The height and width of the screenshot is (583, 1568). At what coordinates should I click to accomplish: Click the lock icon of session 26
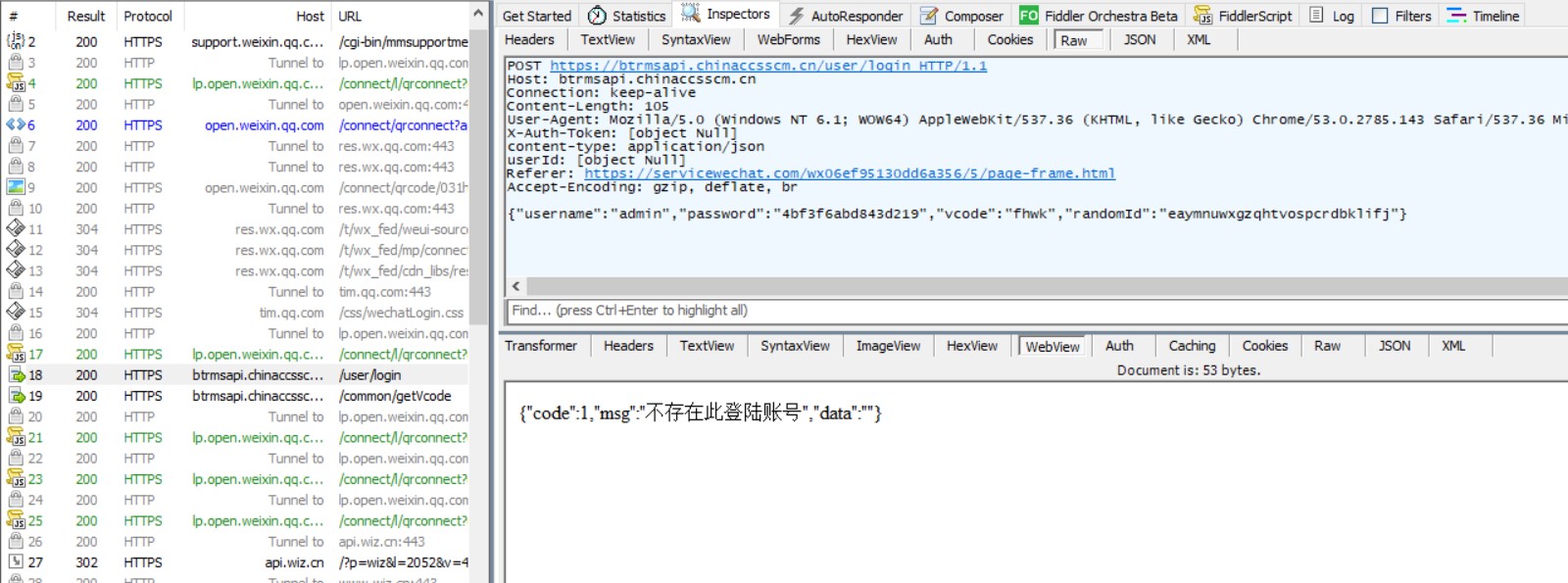(x=15, y=541)
